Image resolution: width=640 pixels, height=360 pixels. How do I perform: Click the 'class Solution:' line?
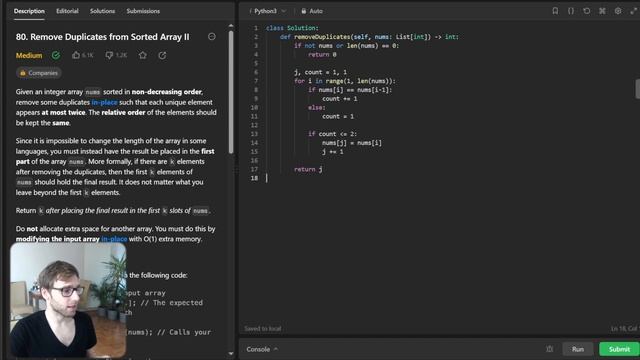292,28
